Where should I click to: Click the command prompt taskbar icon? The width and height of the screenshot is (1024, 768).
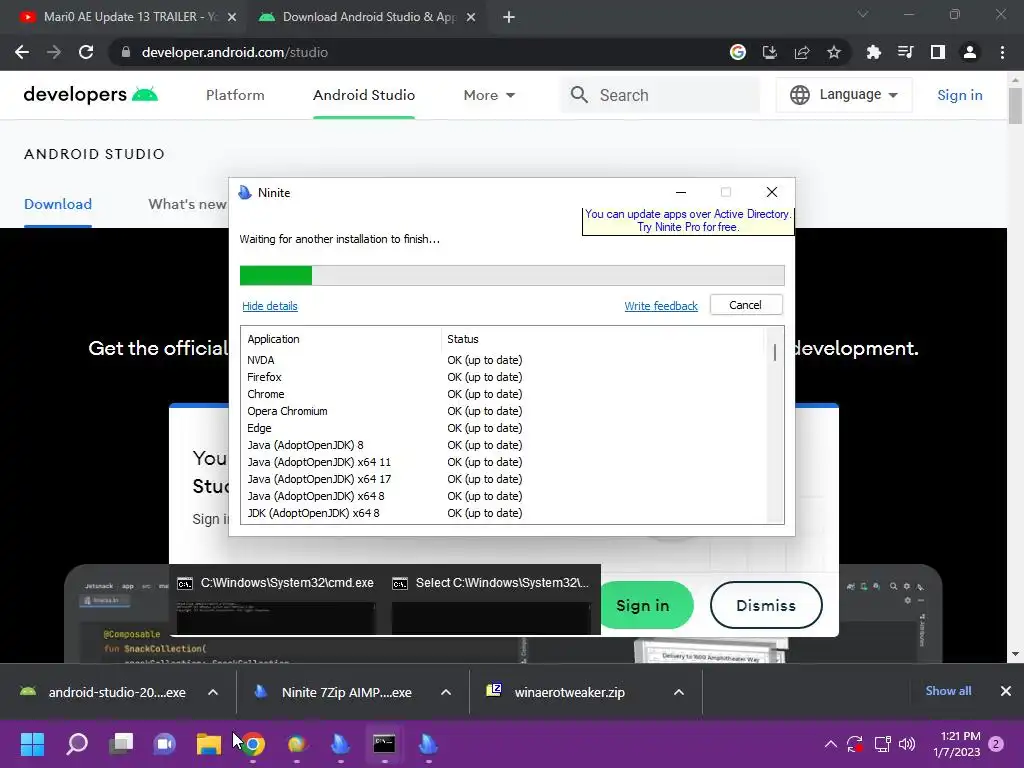tap(384, 744)
